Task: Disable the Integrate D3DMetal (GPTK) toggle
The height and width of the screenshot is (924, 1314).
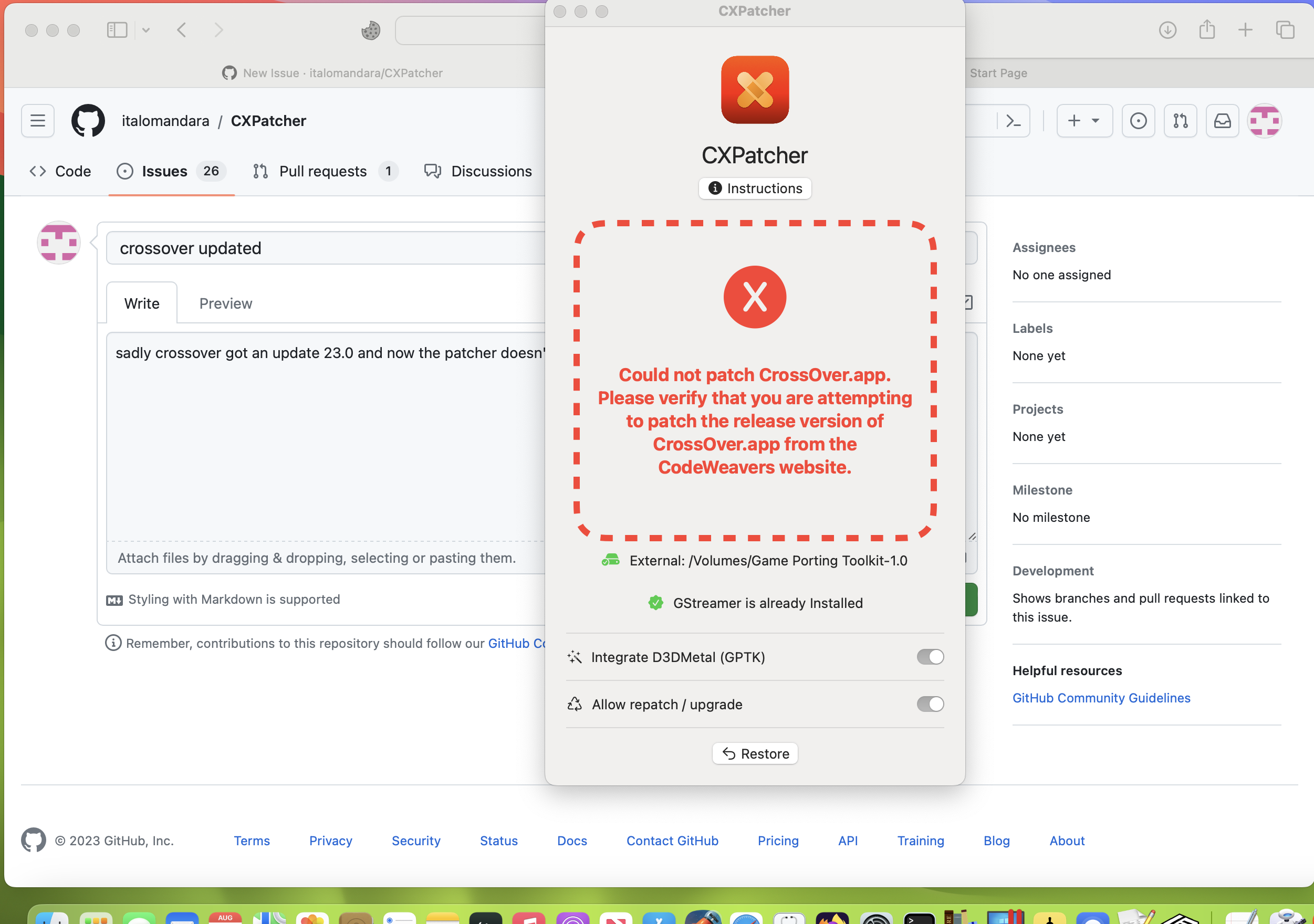Action: [930, 657]
